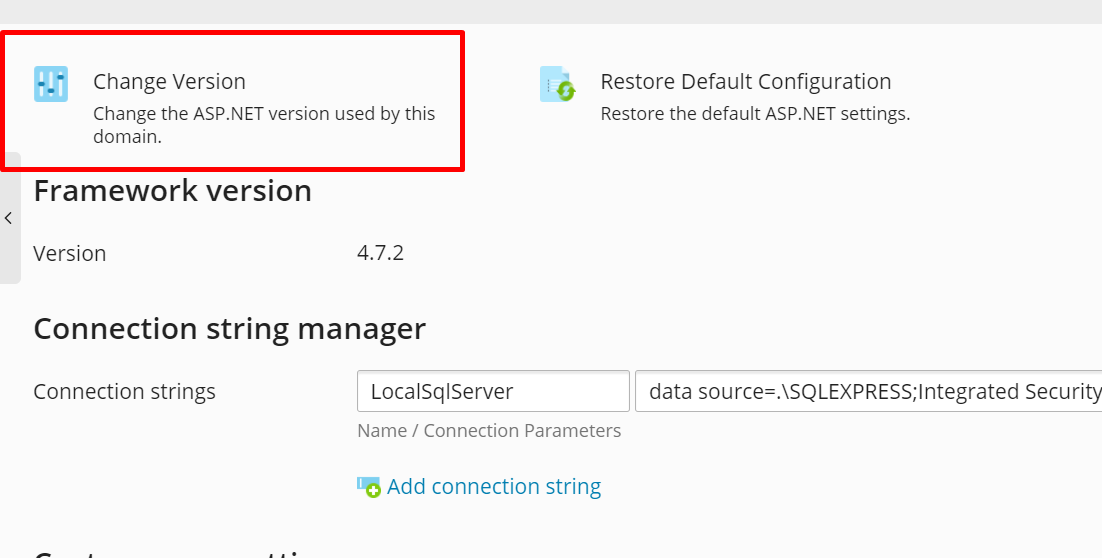Viewport: 1102px width, 558px height.
Task: Click the Change ASP.NET version description text
Action: tap(264, 125)
